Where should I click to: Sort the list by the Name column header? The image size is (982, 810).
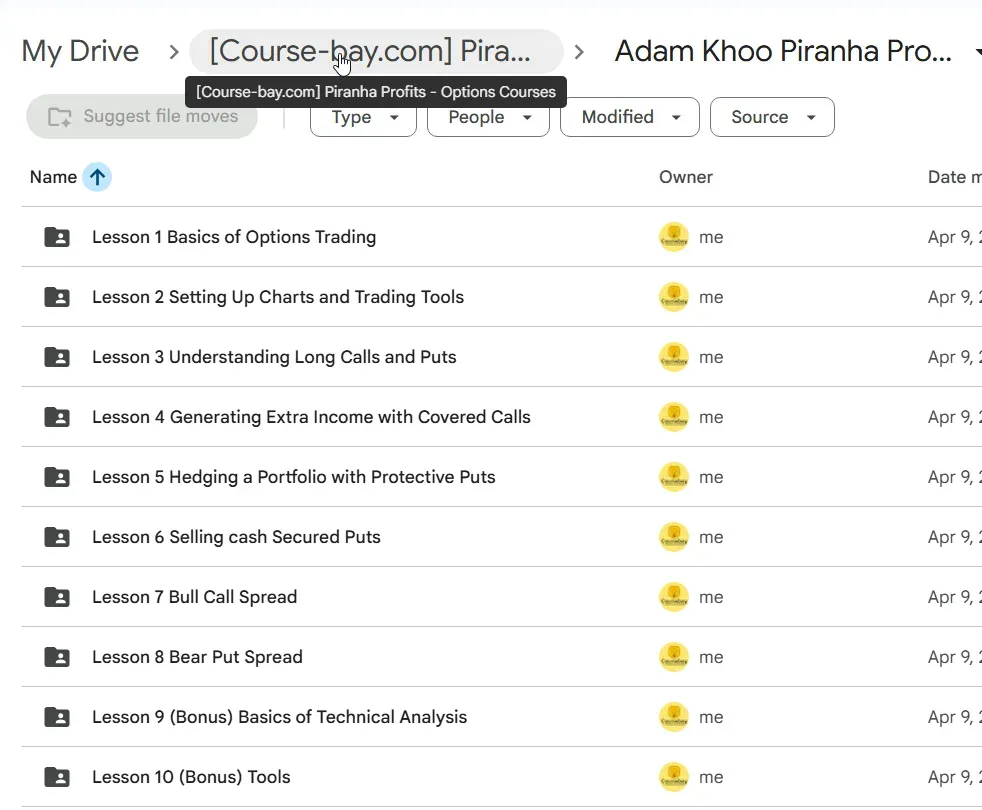(53, 177)
